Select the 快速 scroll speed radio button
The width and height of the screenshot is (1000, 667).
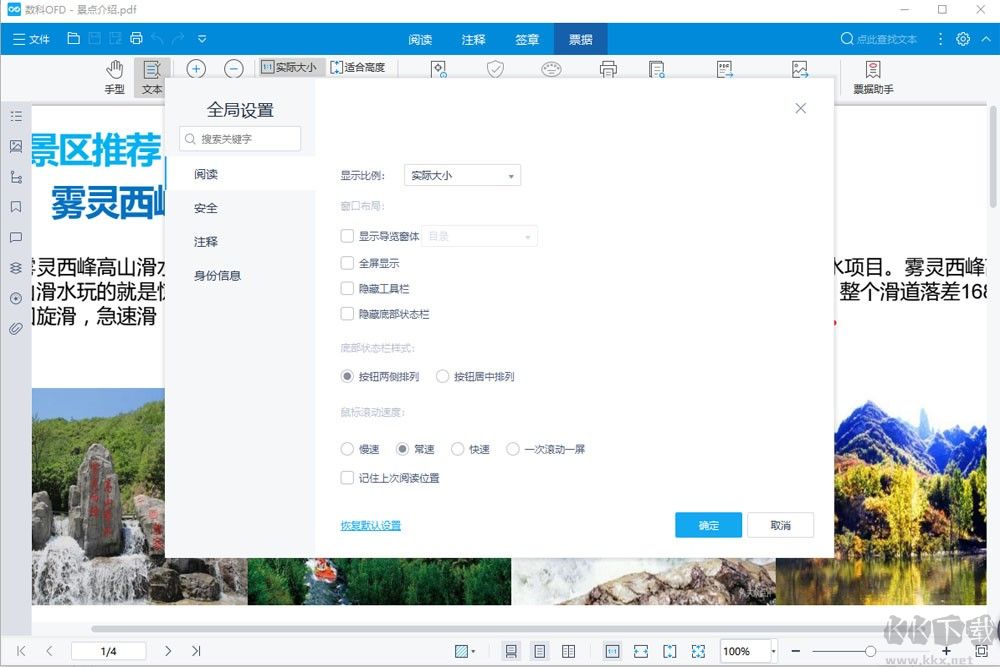coord(456,449)
